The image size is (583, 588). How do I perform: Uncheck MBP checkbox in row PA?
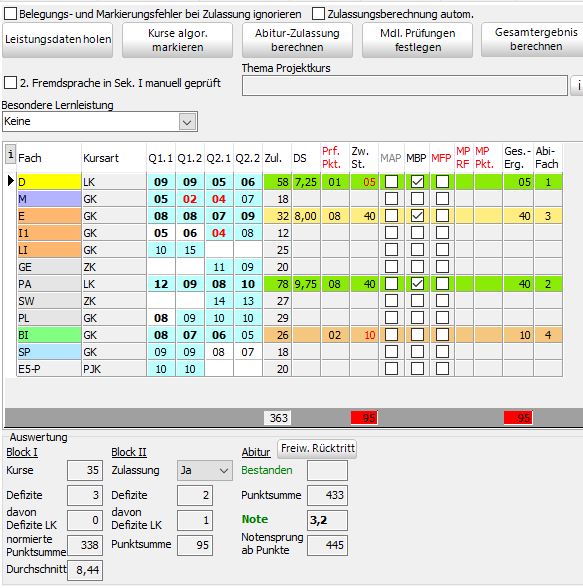(417, 284)
